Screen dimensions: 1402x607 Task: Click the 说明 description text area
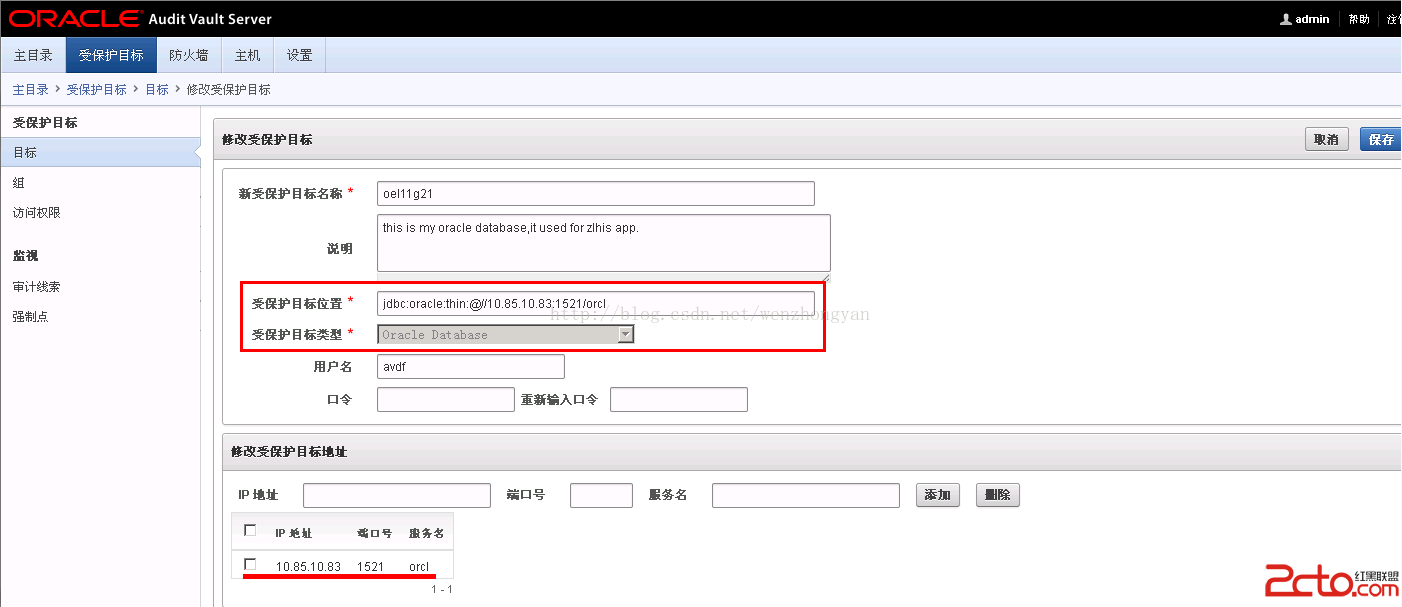point(604,242)
